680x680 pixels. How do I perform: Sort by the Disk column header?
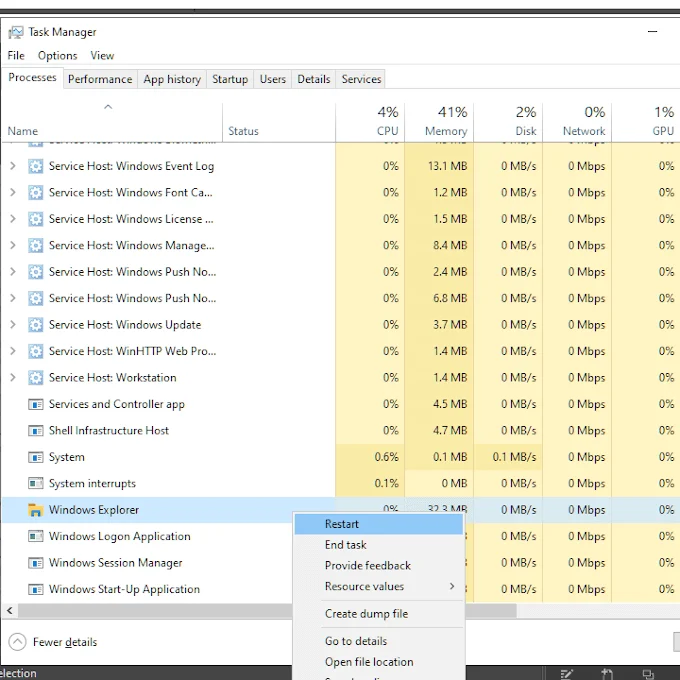(508, 122)
